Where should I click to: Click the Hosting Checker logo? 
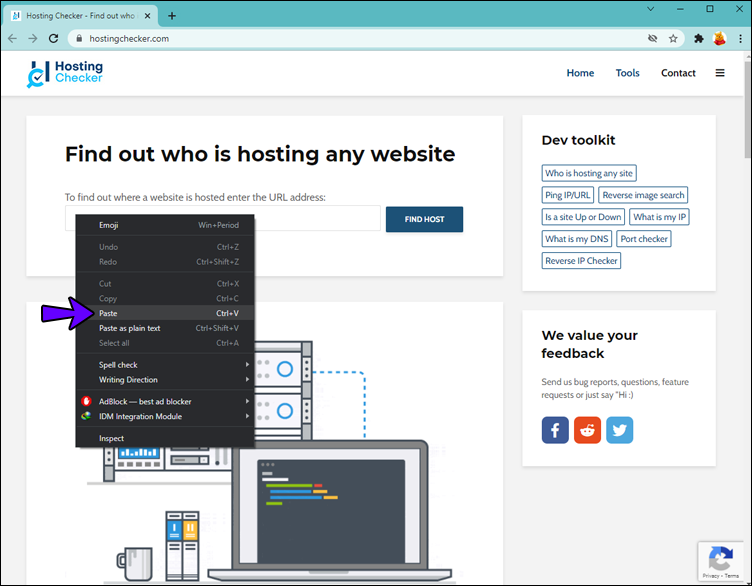pos(65,73)
